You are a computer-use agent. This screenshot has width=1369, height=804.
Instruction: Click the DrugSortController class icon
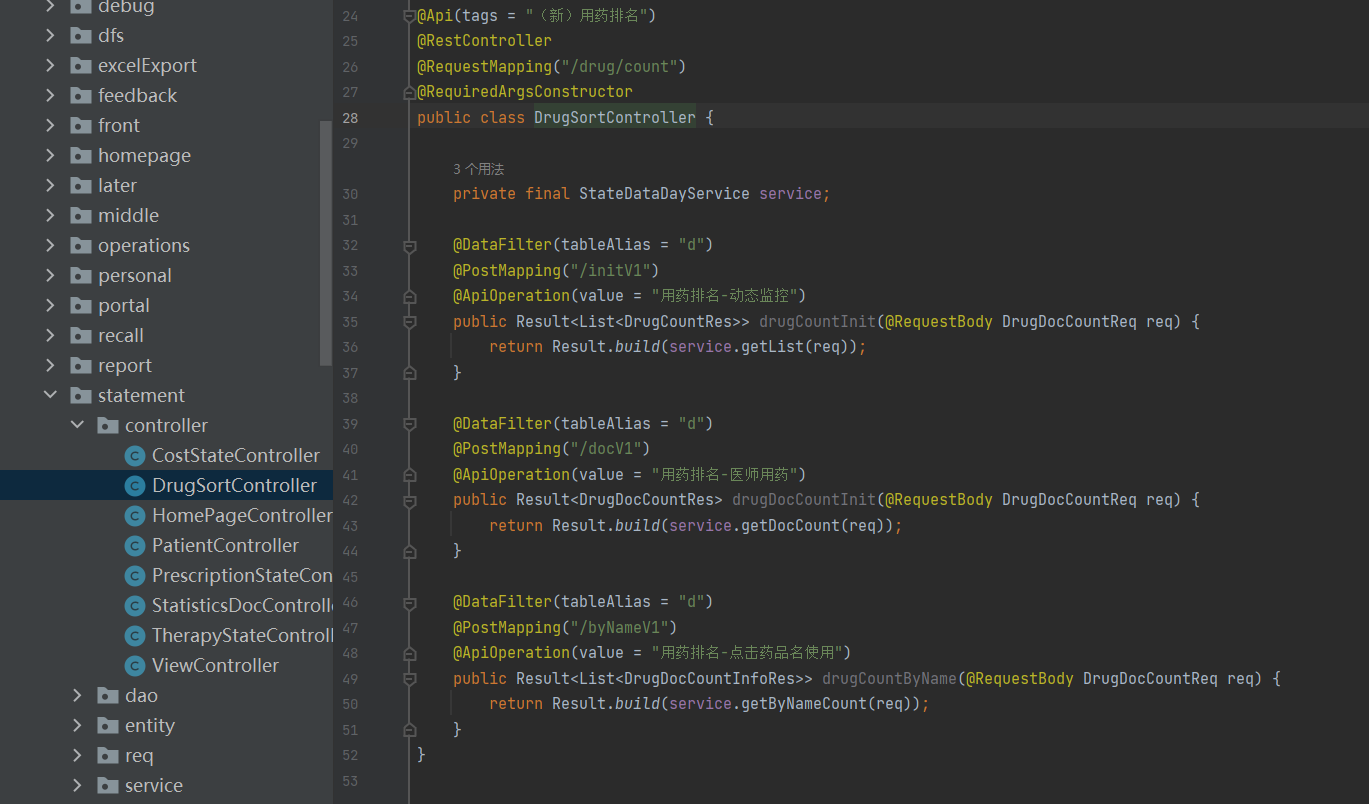[135, 486]
